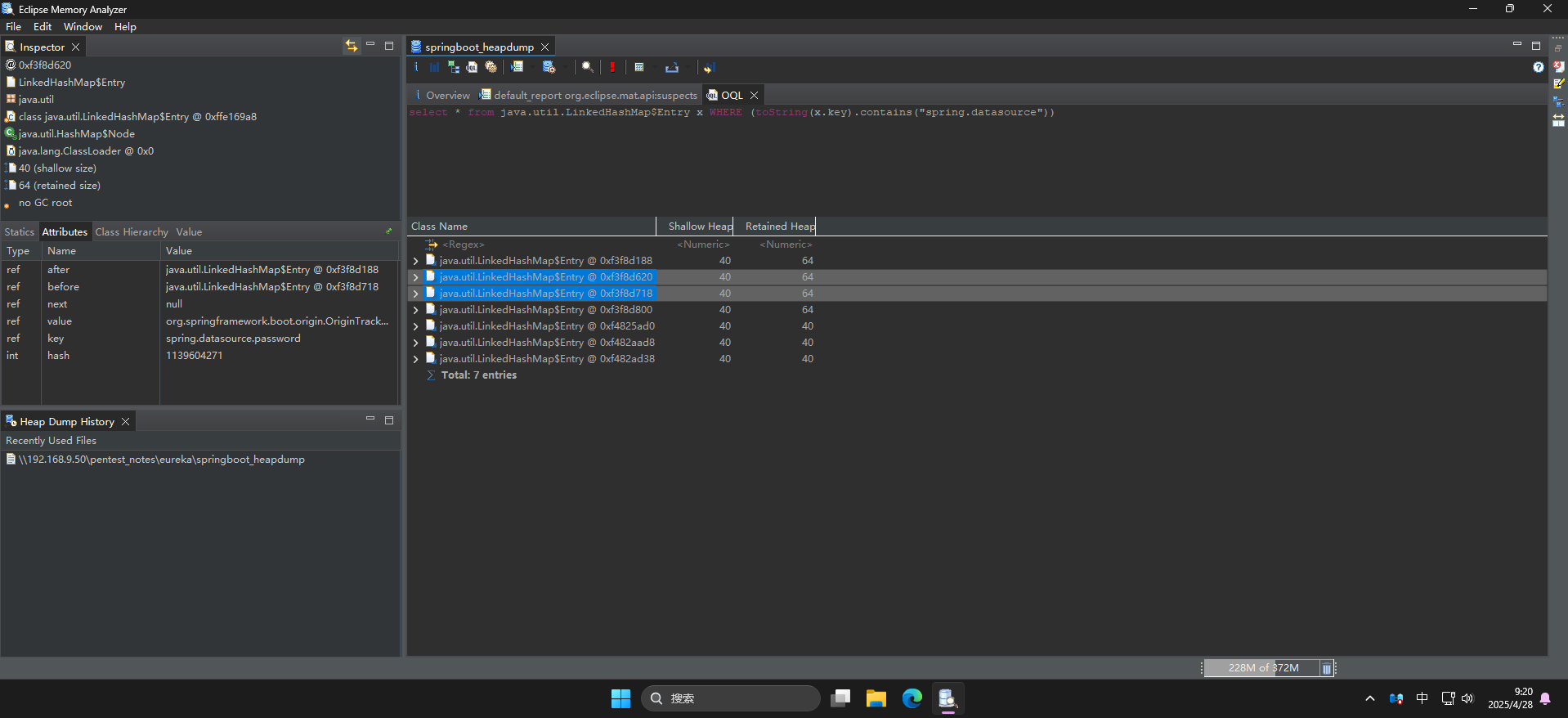
Task: Expand the LinkedHashMap$Entry @ 0xf482ad38 row
Action: [415, 359]
